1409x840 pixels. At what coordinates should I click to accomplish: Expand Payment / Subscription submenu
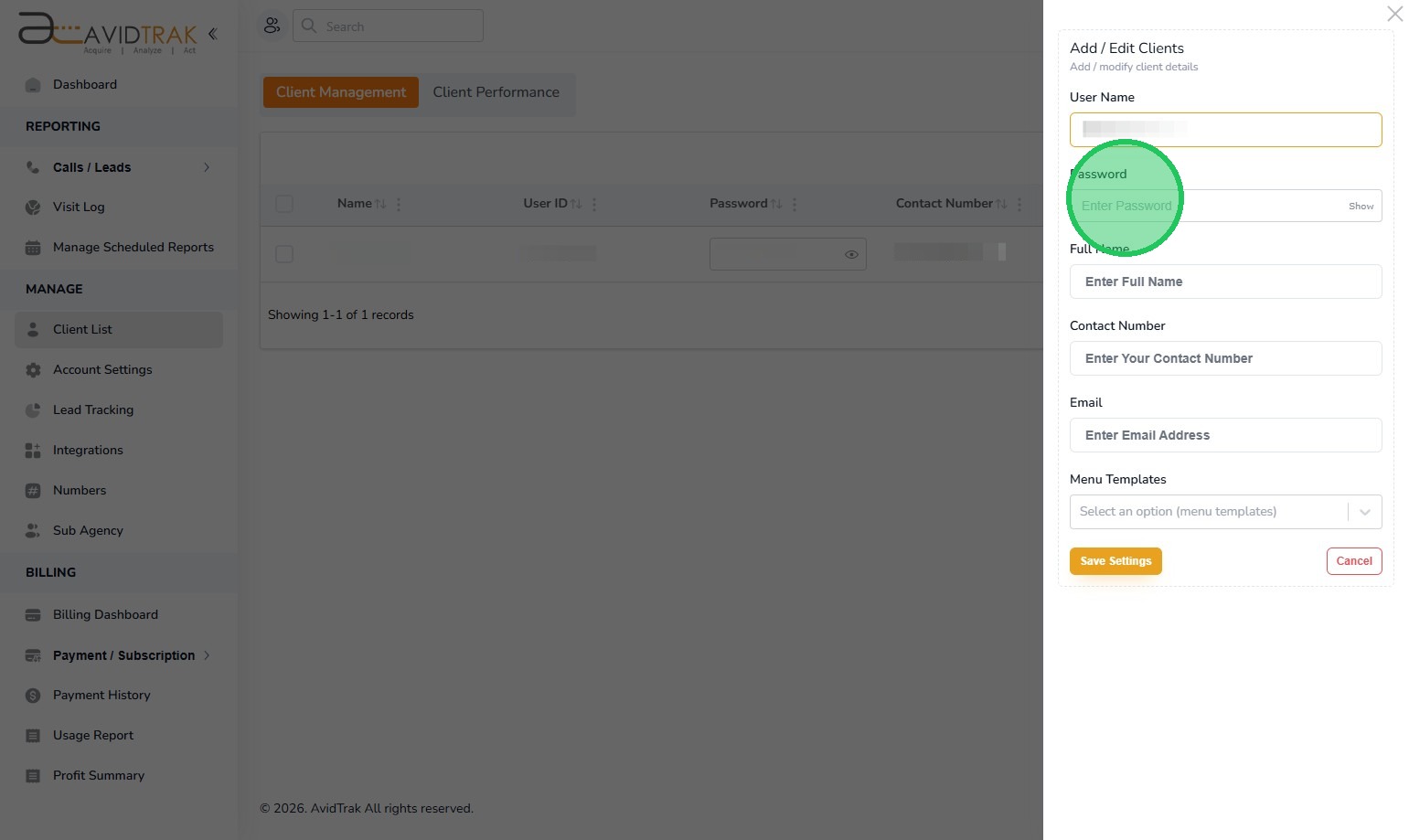tap(207, 655)
